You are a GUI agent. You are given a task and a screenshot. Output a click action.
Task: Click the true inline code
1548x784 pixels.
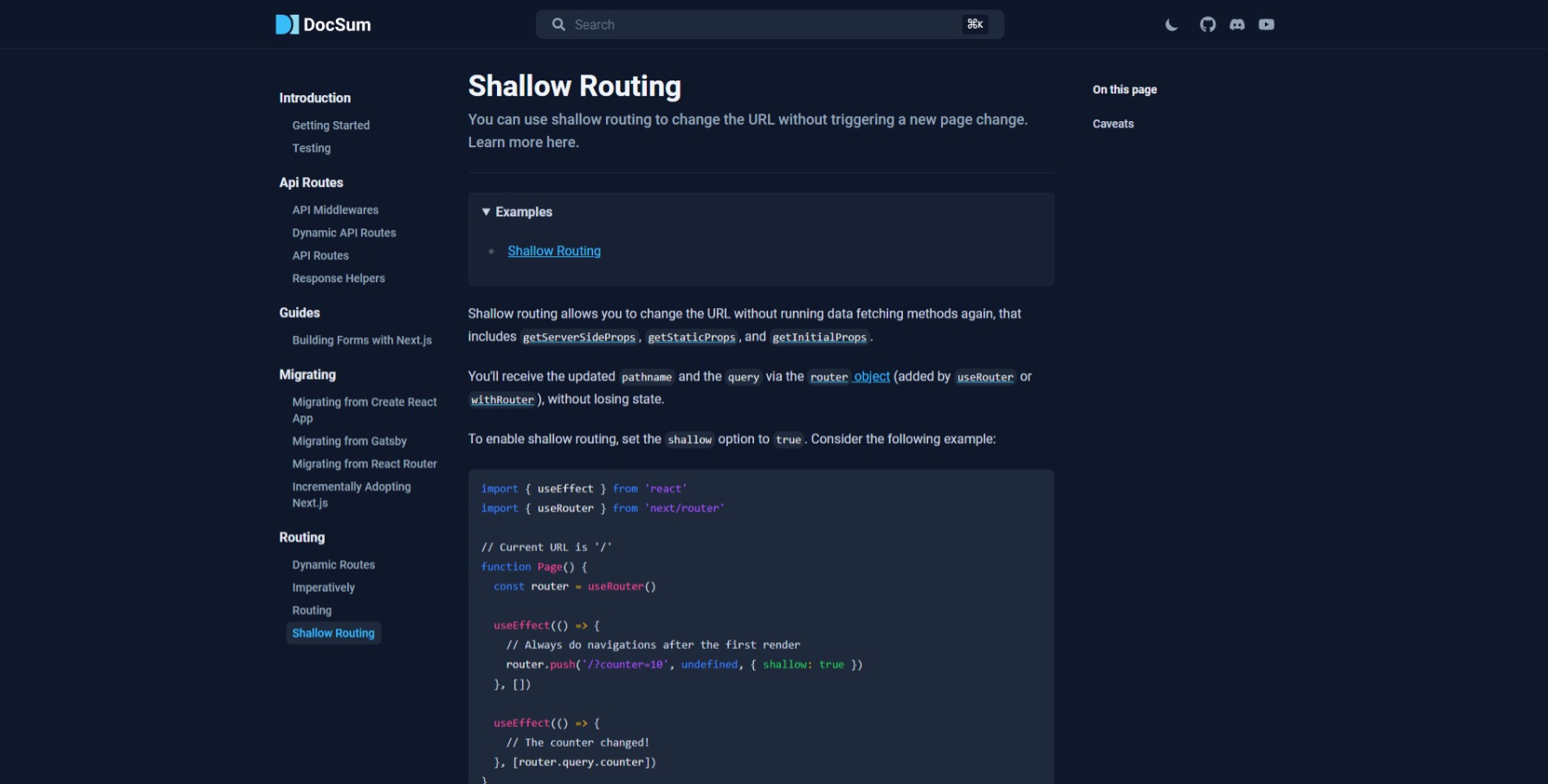click(789, 440)
